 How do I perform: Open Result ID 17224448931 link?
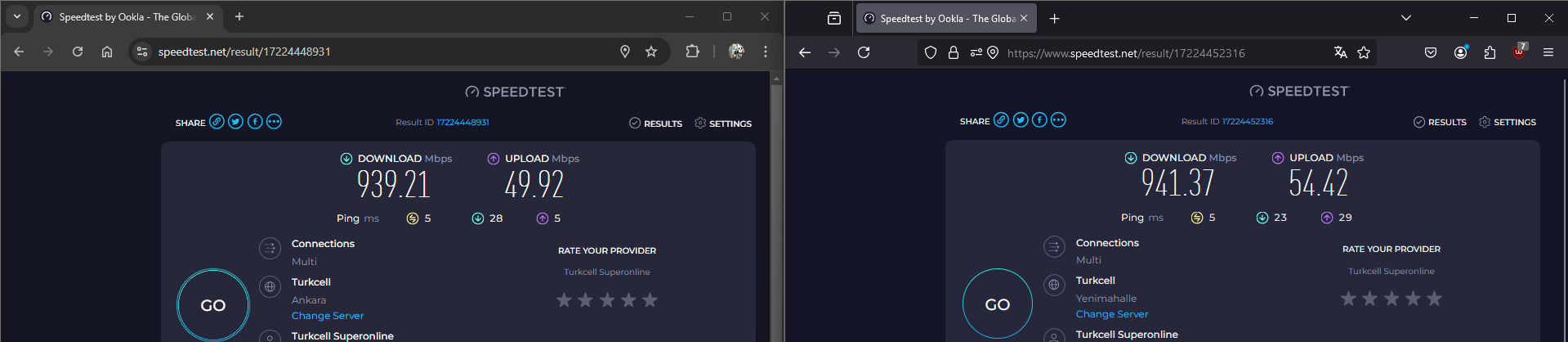[462, 123]
